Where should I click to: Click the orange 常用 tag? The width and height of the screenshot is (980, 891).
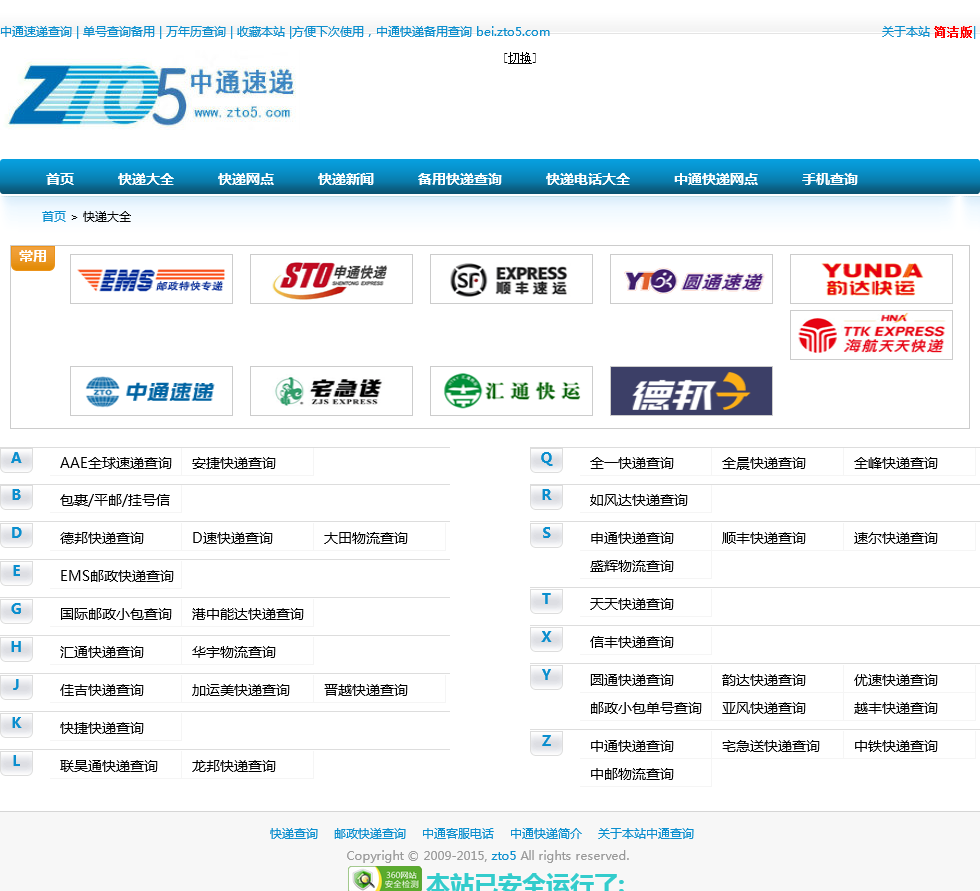coord(33,257)
